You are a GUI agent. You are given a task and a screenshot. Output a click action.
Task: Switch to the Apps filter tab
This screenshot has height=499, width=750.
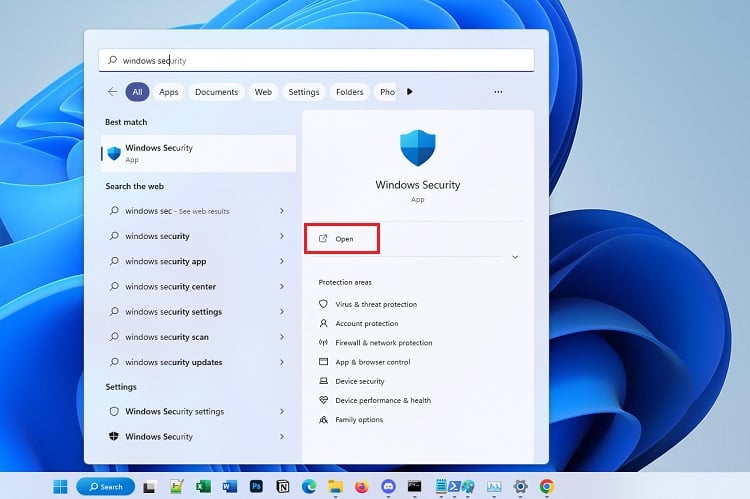(x=168, y=92)
